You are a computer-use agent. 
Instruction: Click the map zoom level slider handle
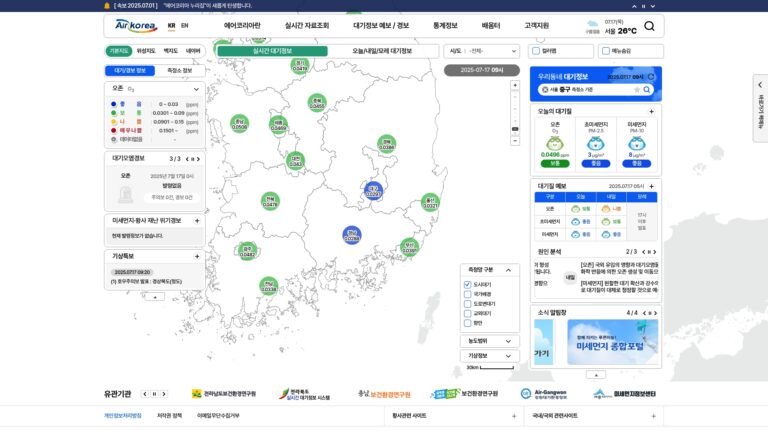click(x=515, y=129)
